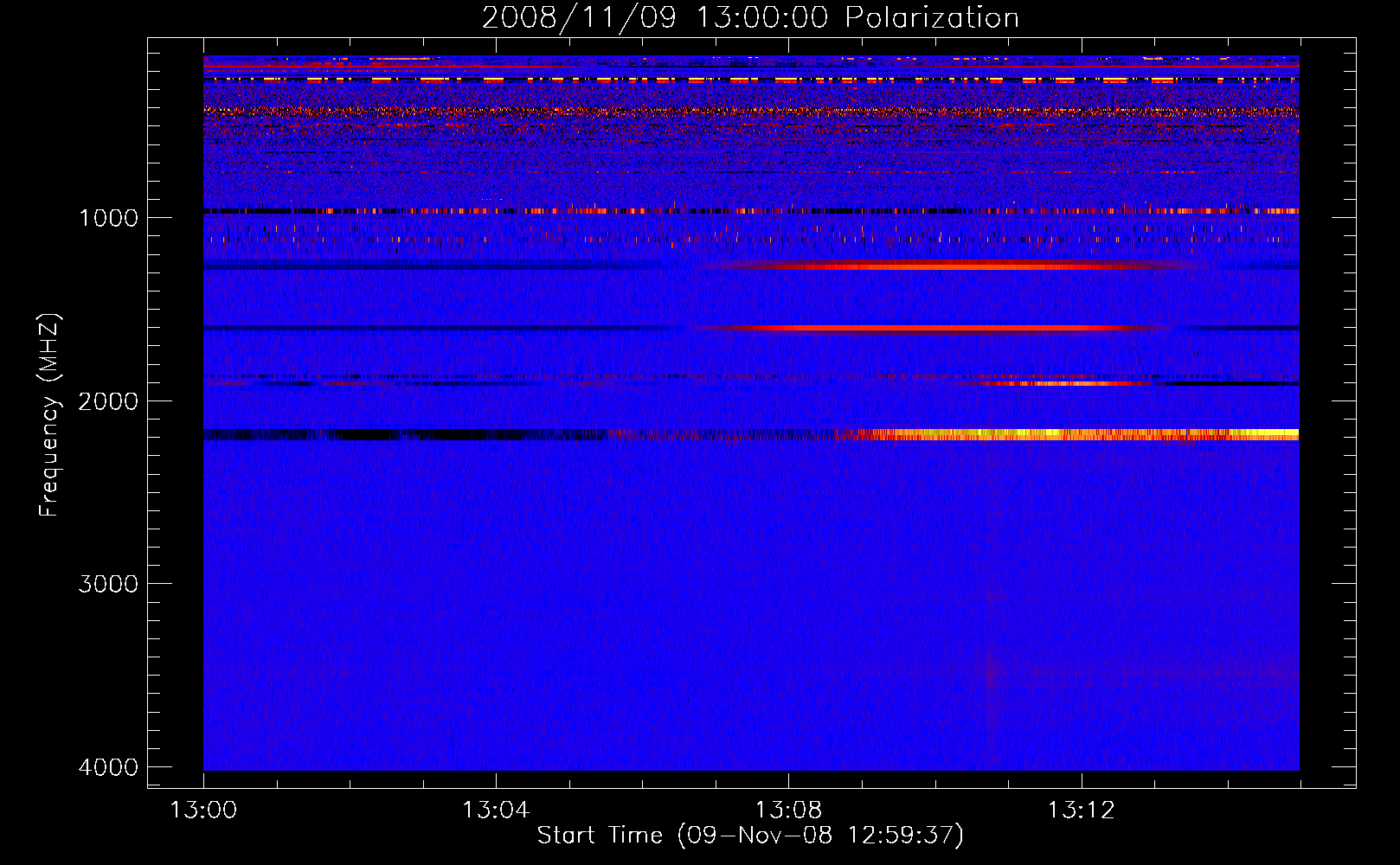Click the faint red streak near 3500 MHz
Viewport: 1400px width, 865px height.
992,670
